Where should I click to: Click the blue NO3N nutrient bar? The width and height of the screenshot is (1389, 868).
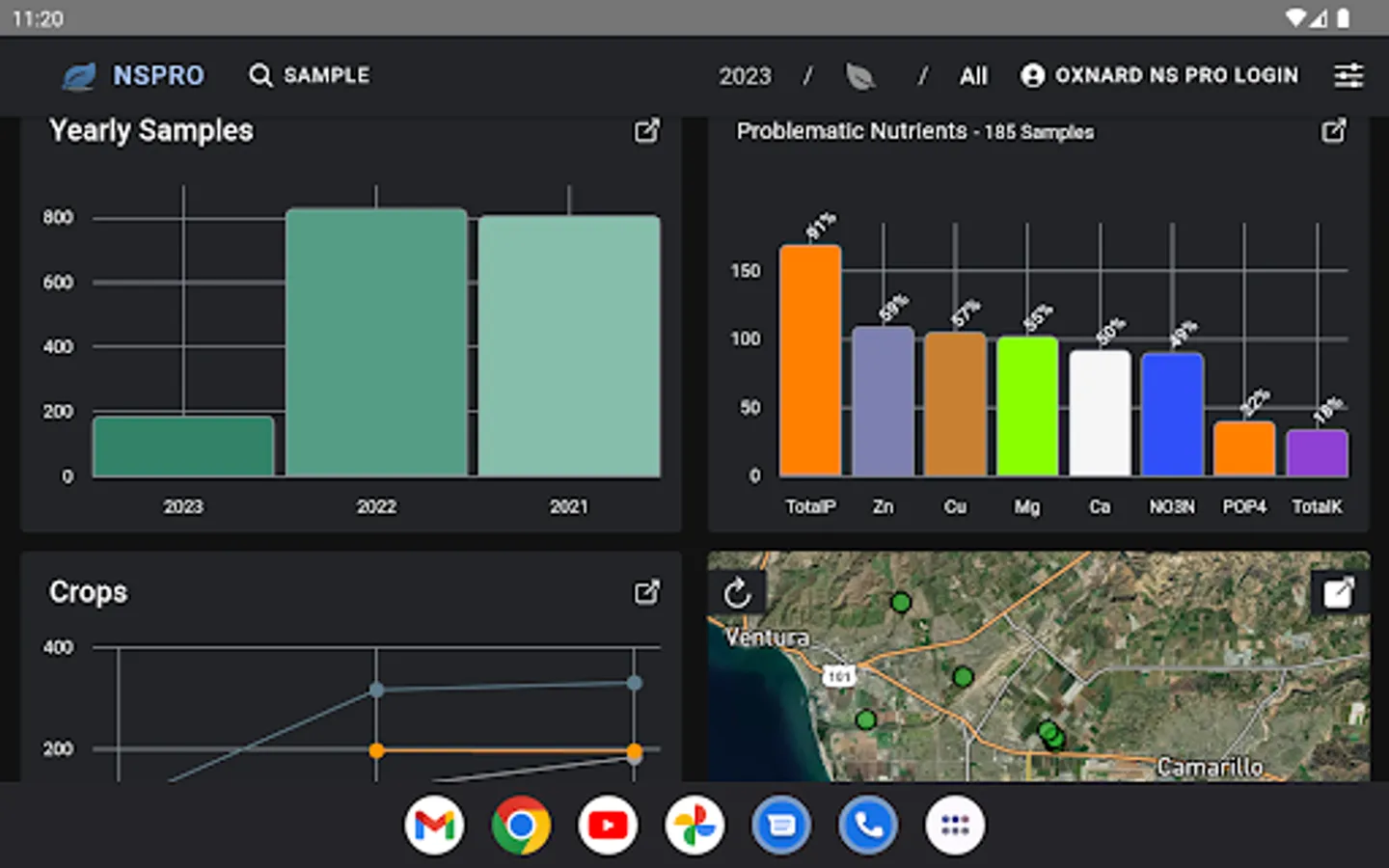[x=1172, y=413]
